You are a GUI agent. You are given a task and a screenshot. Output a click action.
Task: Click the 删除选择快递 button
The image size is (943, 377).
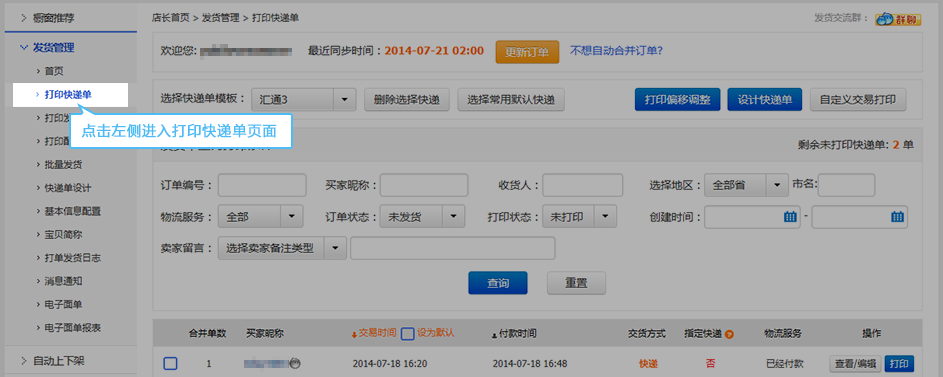click(407, 99)
